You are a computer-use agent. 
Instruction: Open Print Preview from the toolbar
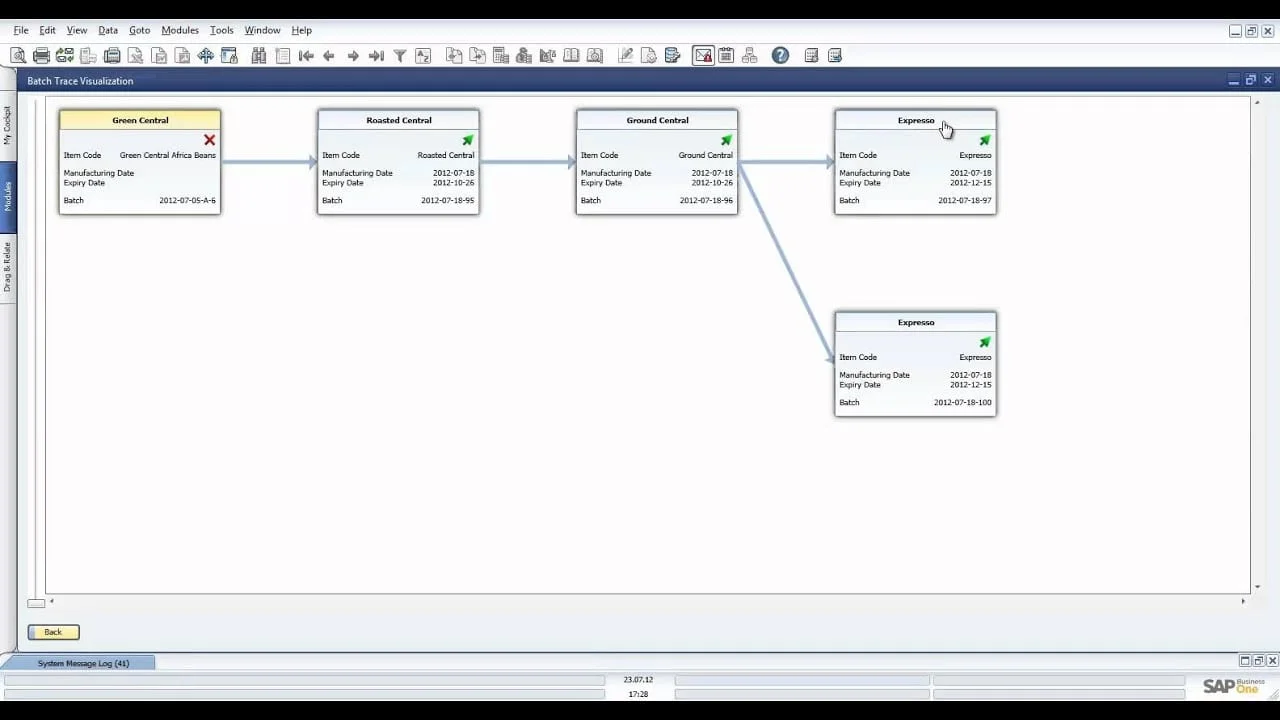18,56
